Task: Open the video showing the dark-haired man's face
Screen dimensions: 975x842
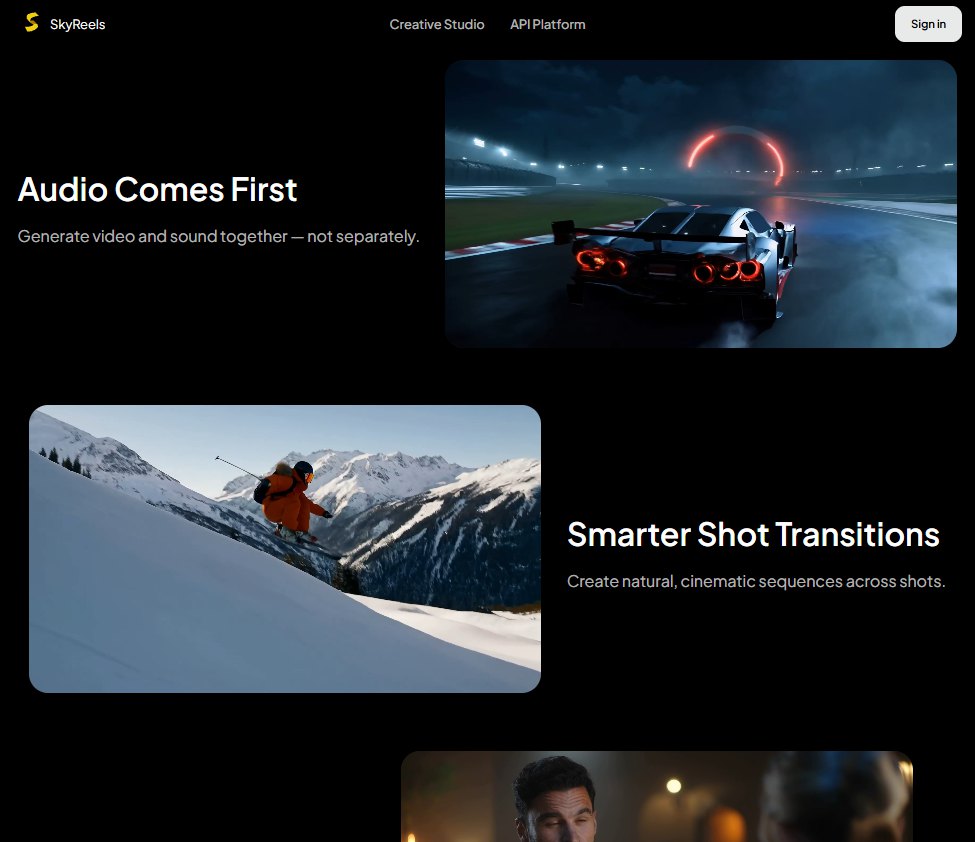Action: (x=657, y=797)
